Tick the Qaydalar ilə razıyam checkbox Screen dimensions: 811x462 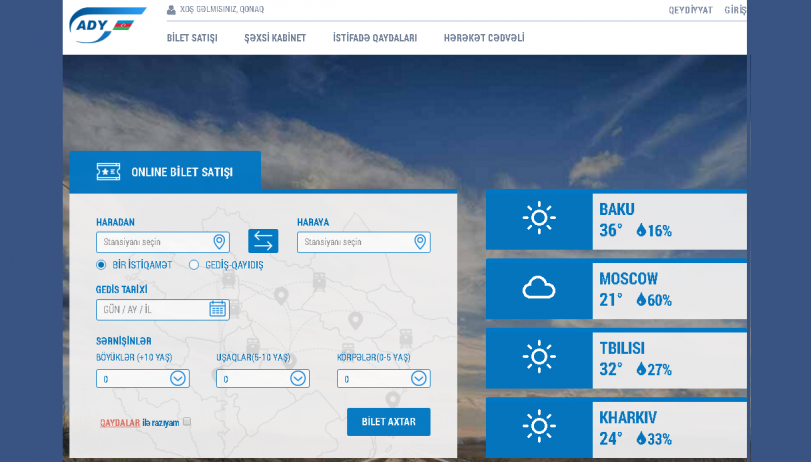point(187,422)
